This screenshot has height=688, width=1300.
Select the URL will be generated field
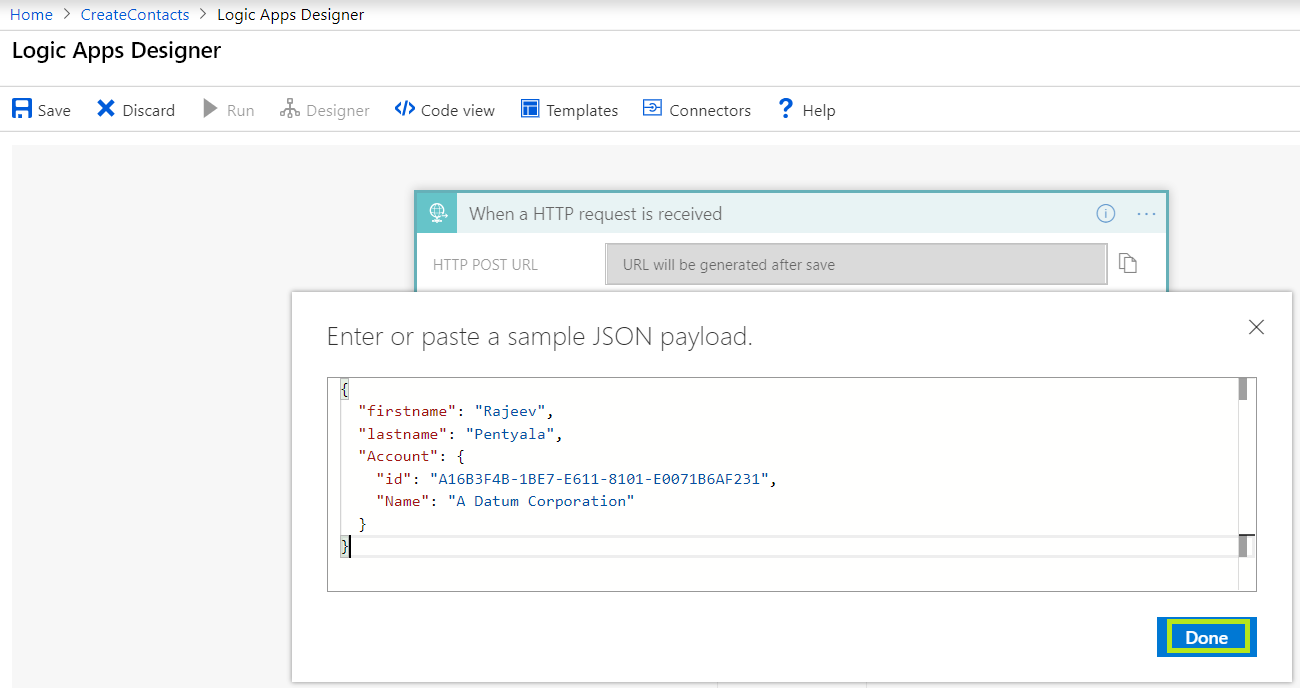click(x=855, y=263)
